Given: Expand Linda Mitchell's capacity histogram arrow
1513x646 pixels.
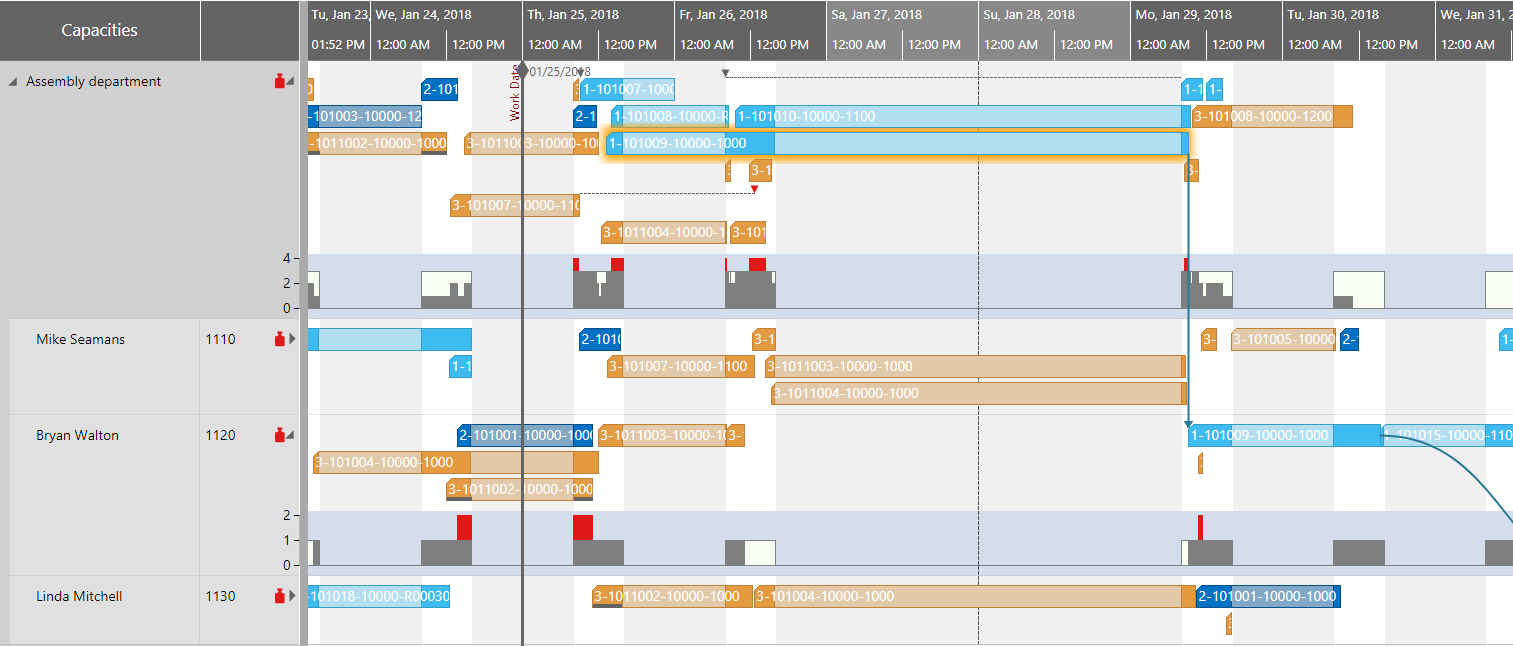Looking at the screenshot, I should [x=292, y=596].
